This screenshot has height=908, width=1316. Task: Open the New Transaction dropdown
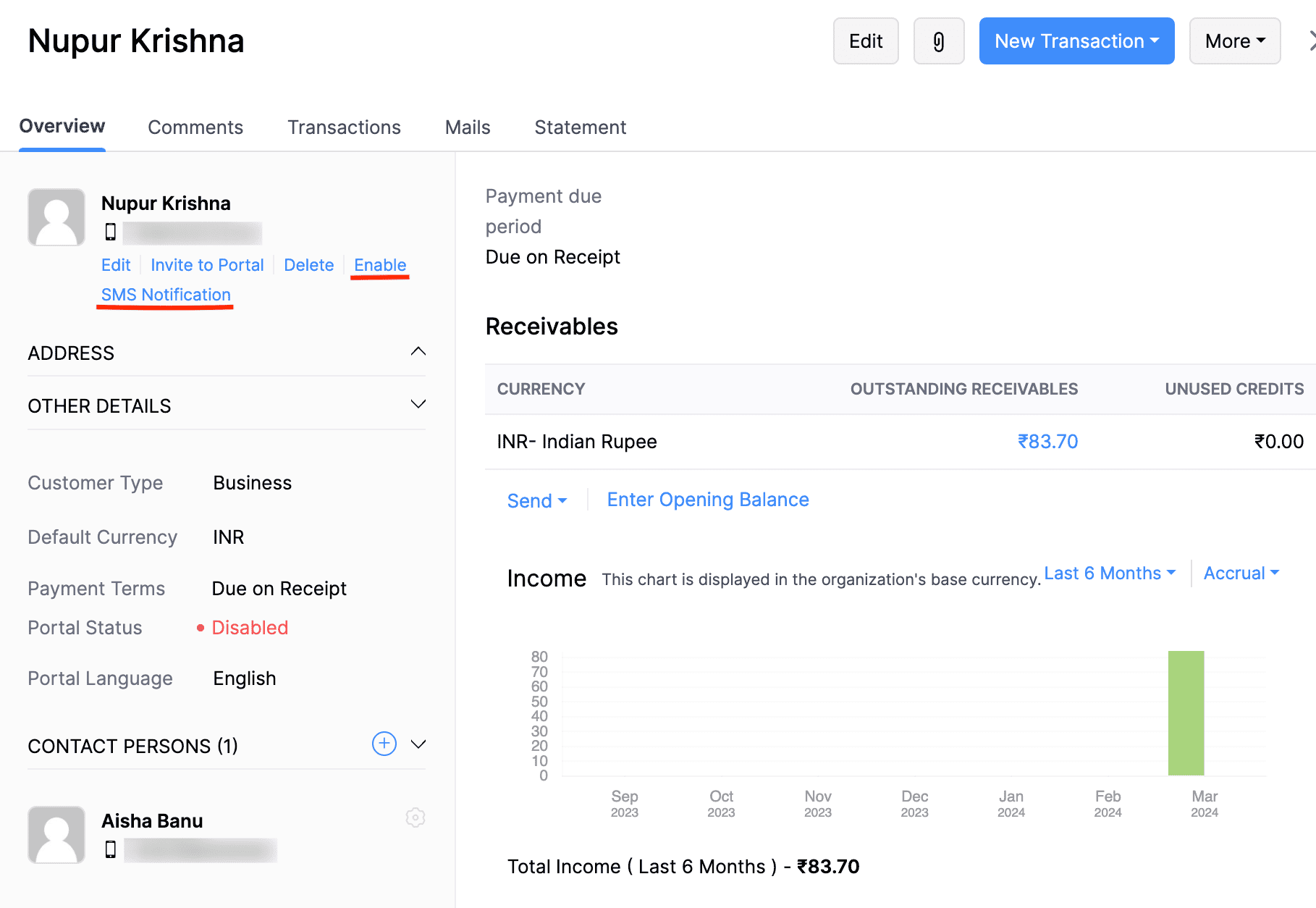coord(1076,41)
